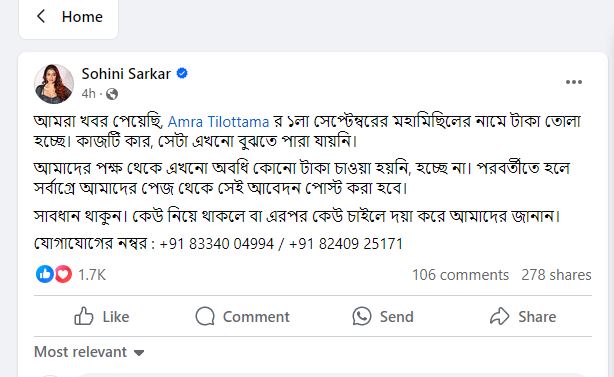Click the dropdown arrow beside Most relevant
This screenshot has height=377, width=614.
point(139,353)
